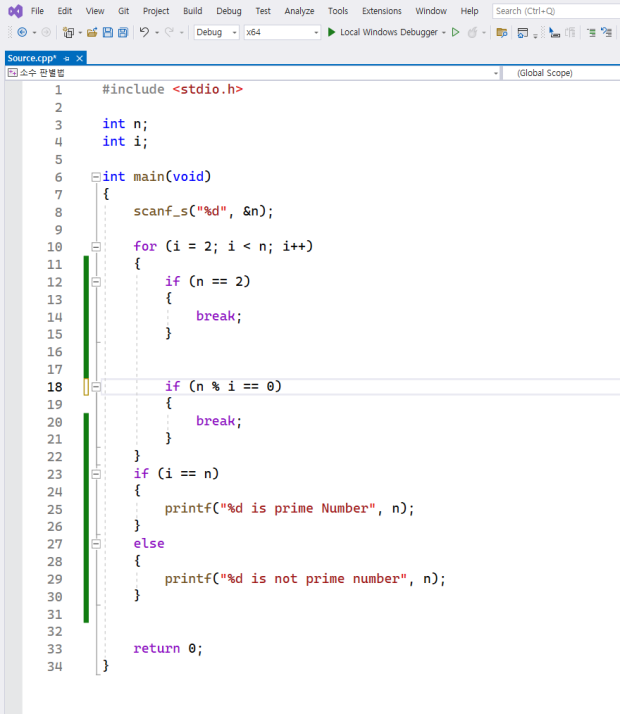Open the Help menu
This screenshot has width=620, height=714.
[469, 11]
